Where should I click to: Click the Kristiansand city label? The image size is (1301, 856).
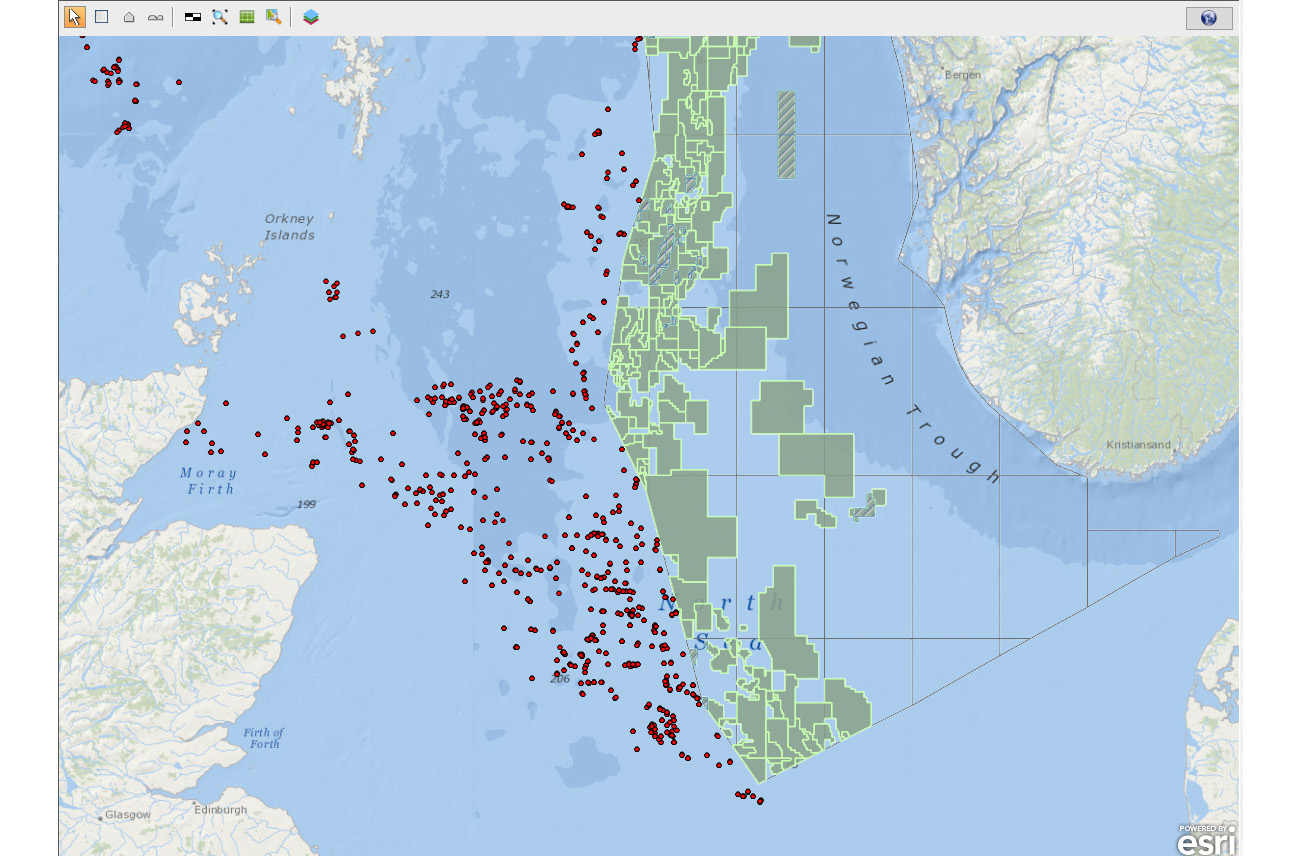[1138, 445]
